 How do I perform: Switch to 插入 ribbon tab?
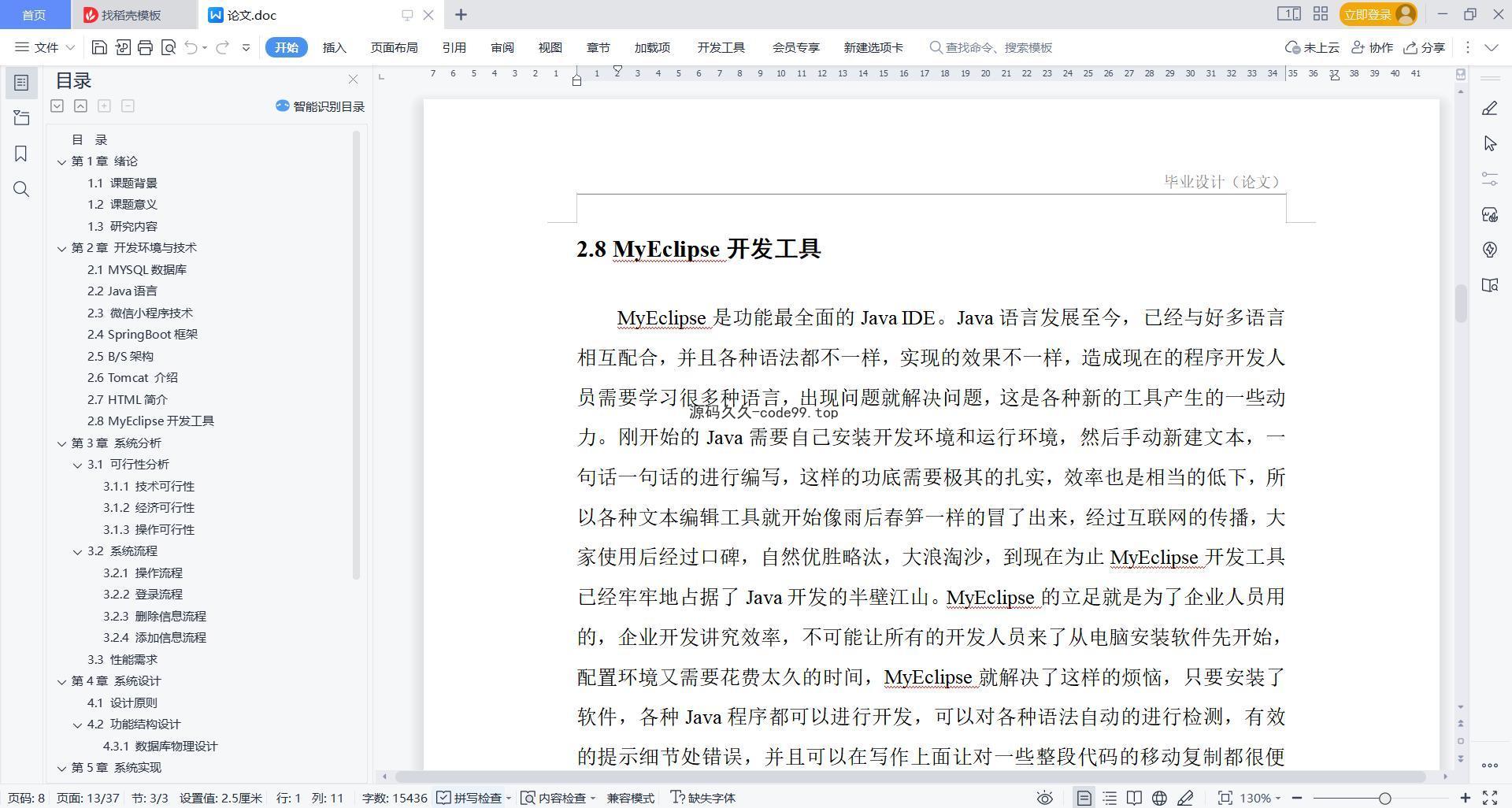pos(334,47)
